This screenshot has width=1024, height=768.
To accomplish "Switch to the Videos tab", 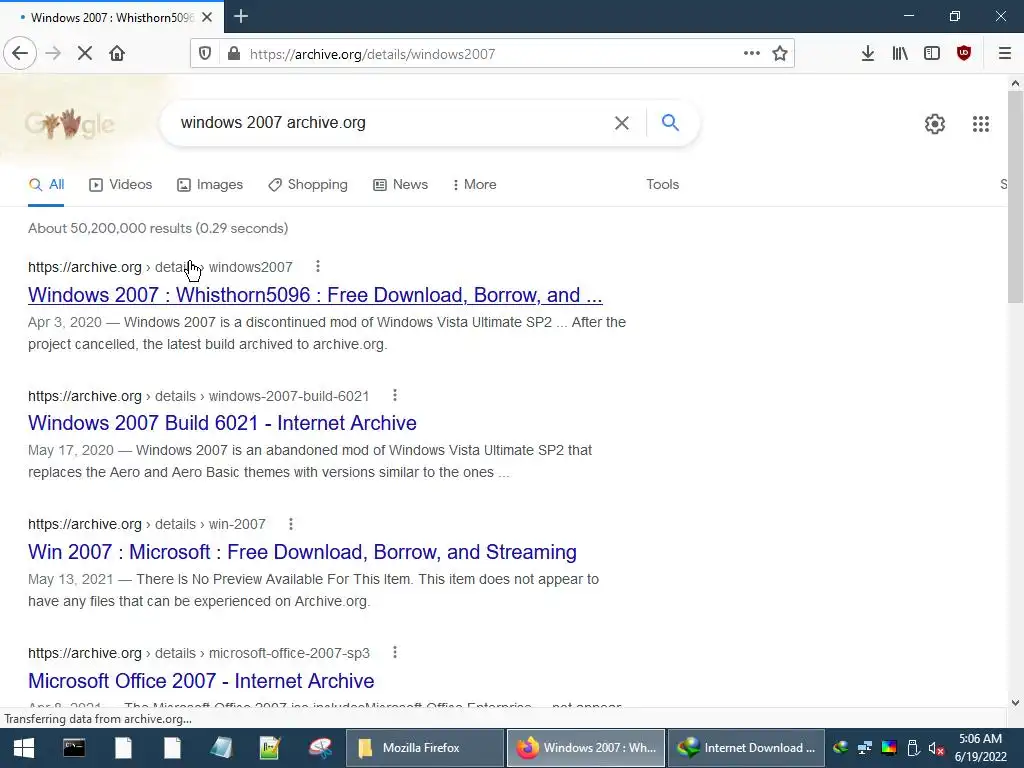I will click(x=121, y=185).
